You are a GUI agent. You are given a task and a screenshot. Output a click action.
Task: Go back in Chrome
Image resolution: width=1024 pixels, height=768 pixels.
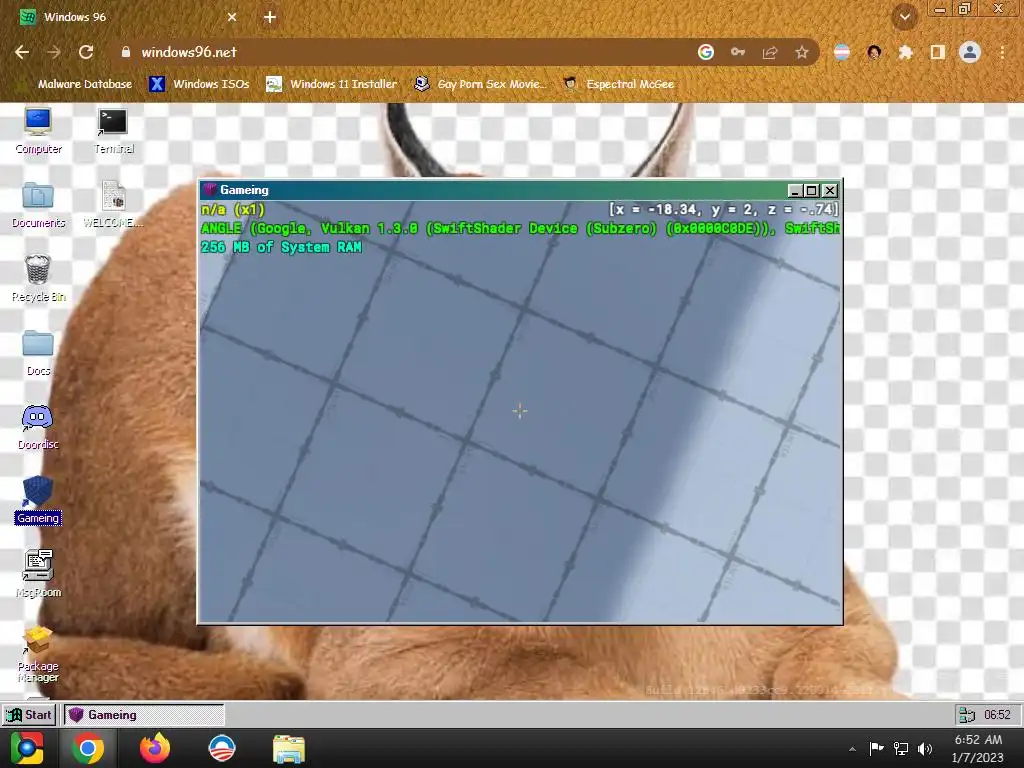pos(22,52)
